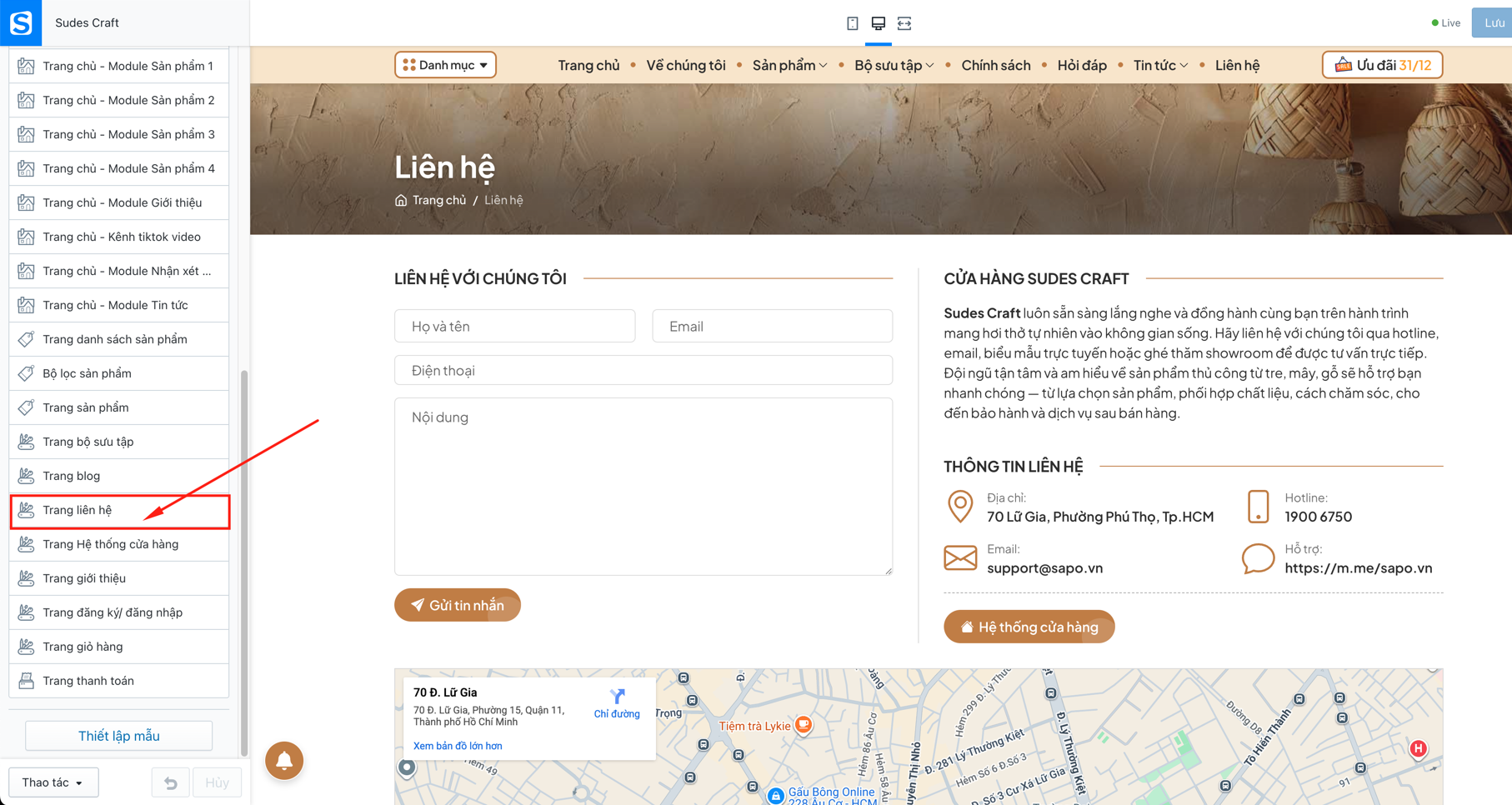This screenshot has width=1512, height=805.
Task: Go to Trang chủ in the navigation bar
Action: 588,65
